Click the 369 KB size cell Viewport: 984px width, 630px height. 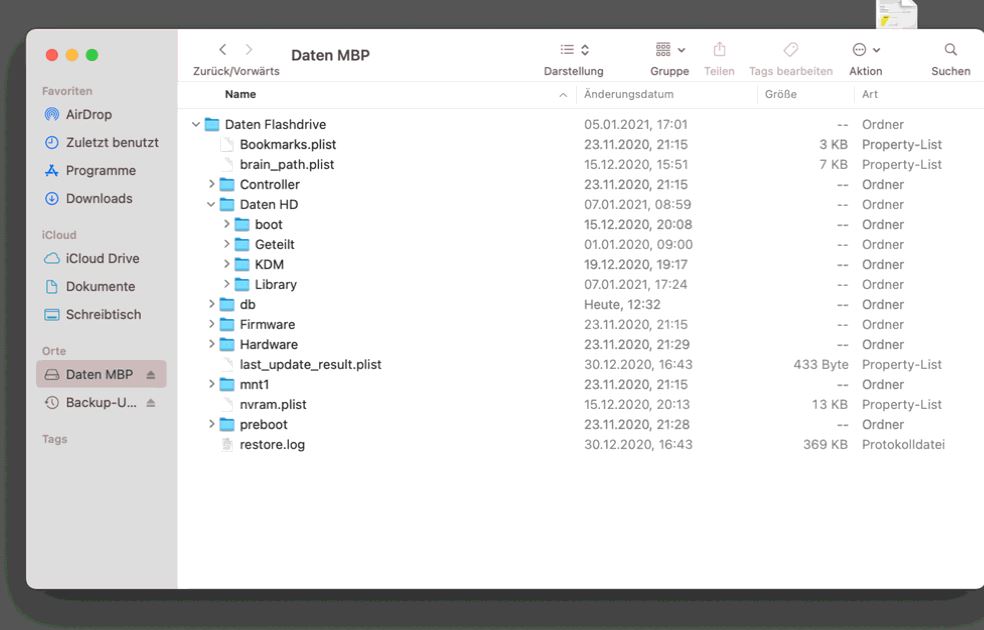tap(825, 444)
